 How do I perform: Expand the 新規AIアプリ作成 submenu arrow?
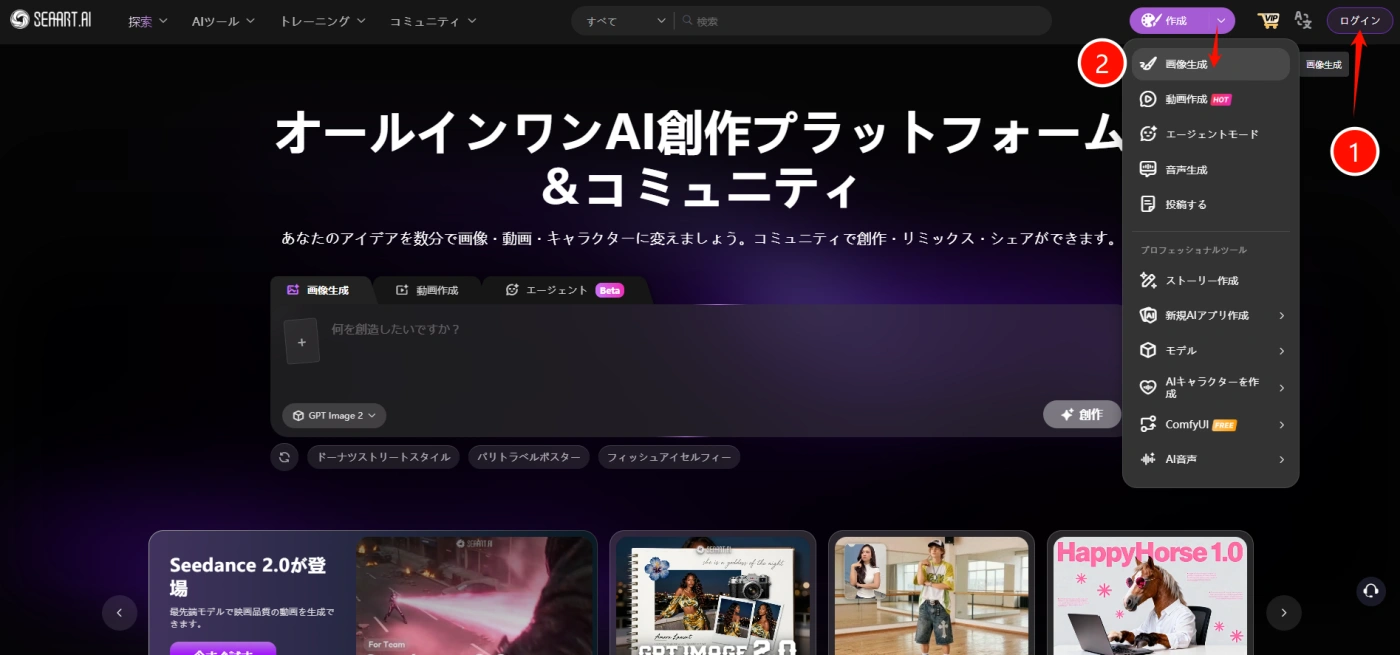tap(1281, 316)
